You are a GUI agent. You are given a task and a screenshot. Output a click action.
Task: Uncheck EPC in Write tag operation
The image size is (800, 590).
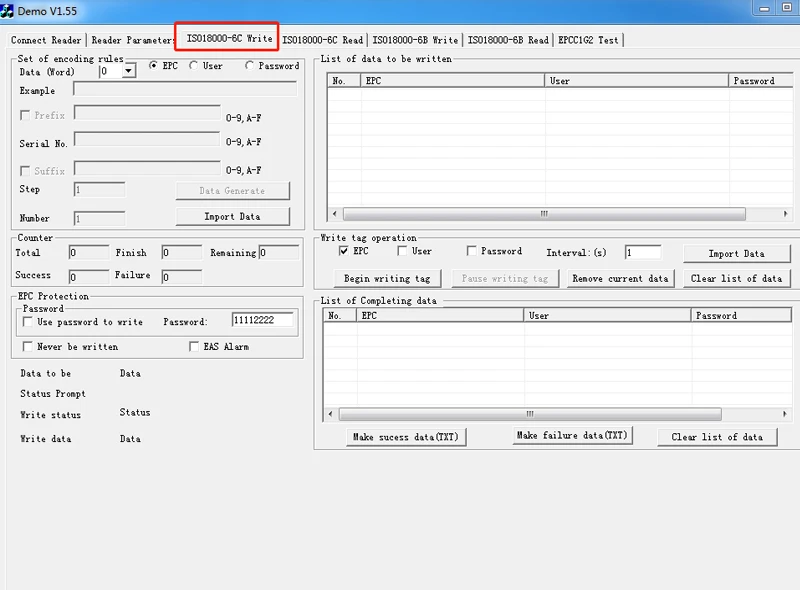pos(344,251)
